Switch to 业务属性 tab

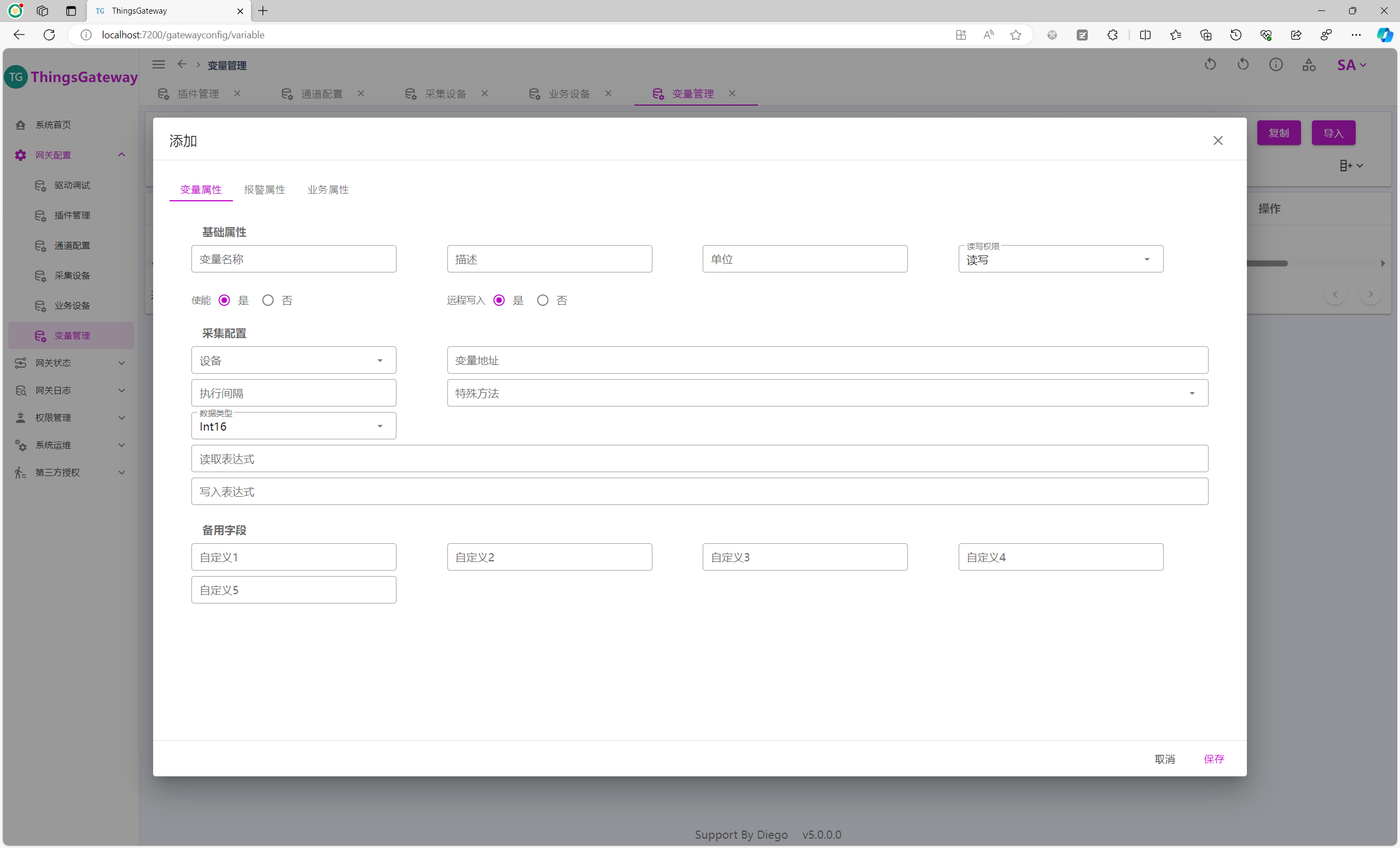pyautogui.click(x=328, y=190)
